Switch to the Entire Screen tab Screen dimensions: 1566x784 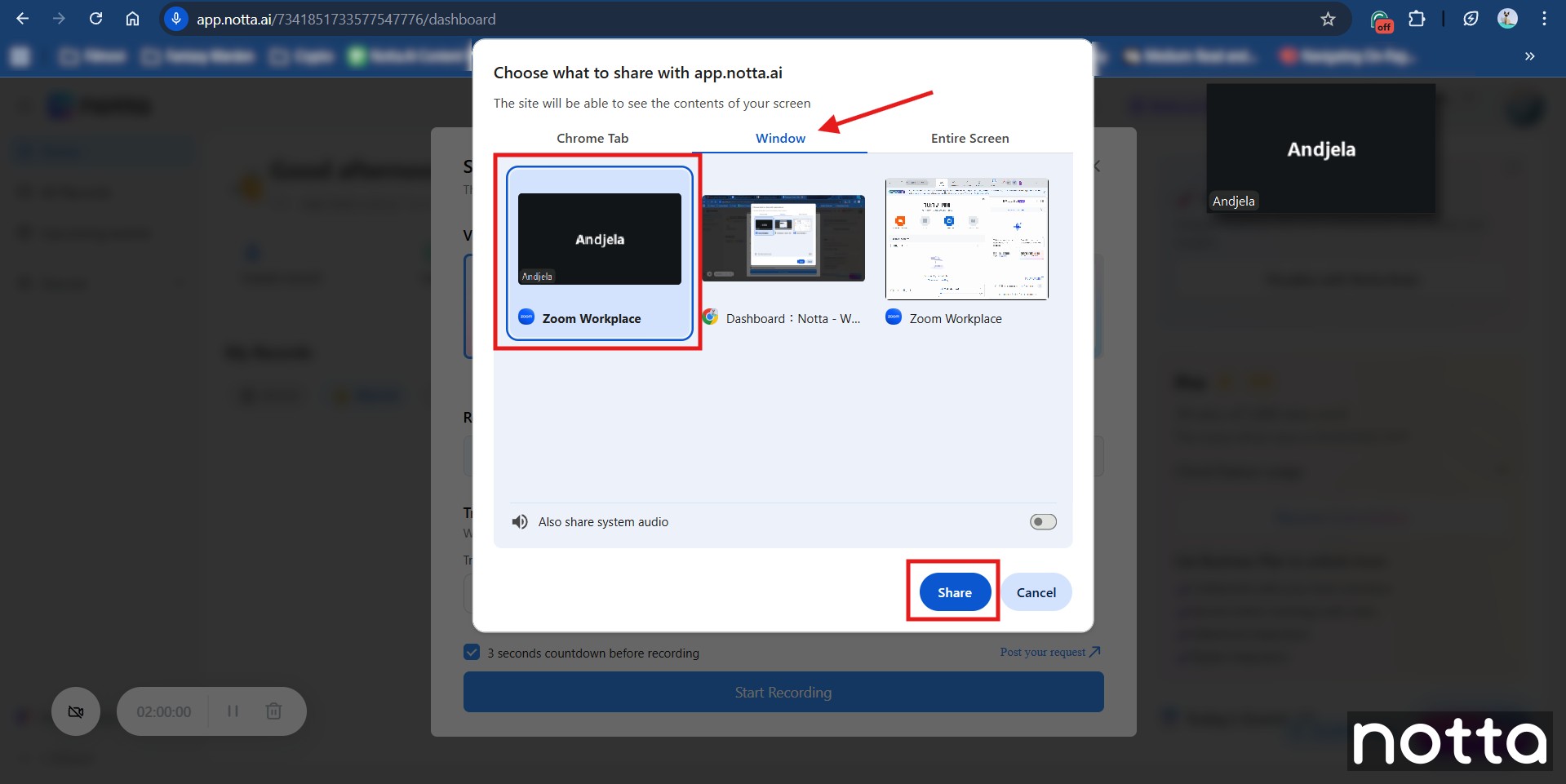969,138
